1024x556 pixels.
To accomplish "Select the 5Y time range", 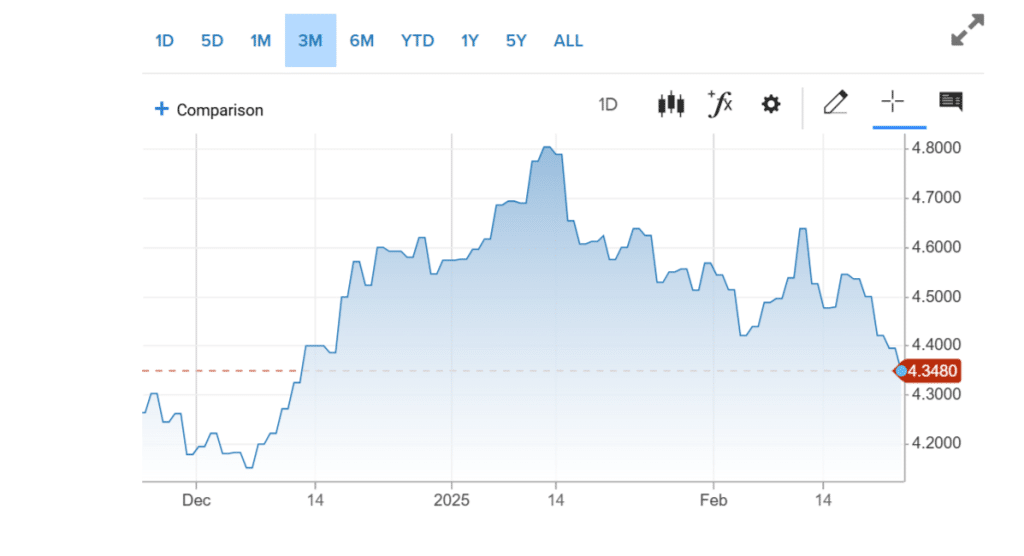I will tap(516, 41).
